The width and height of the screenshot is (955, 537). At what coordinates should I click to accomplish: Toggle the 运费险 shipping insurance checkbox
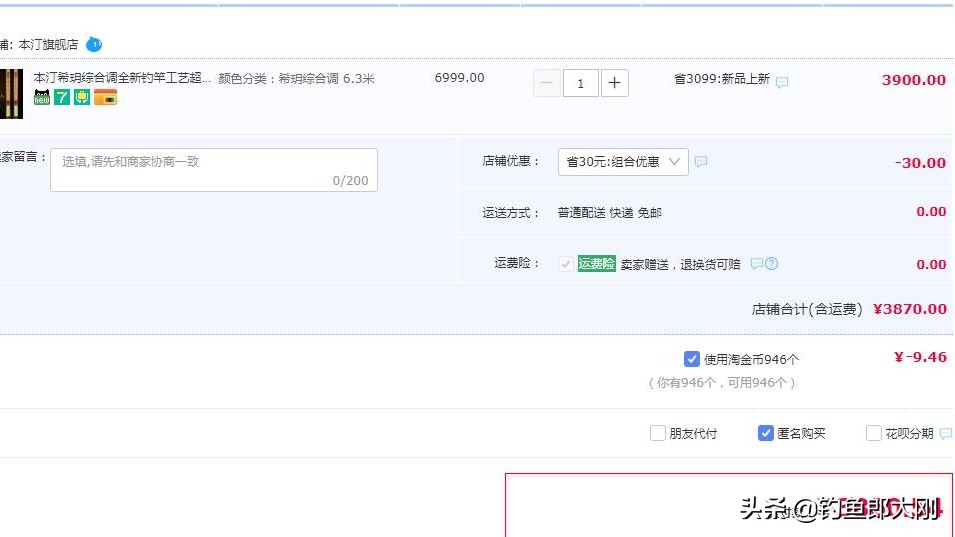566,264
